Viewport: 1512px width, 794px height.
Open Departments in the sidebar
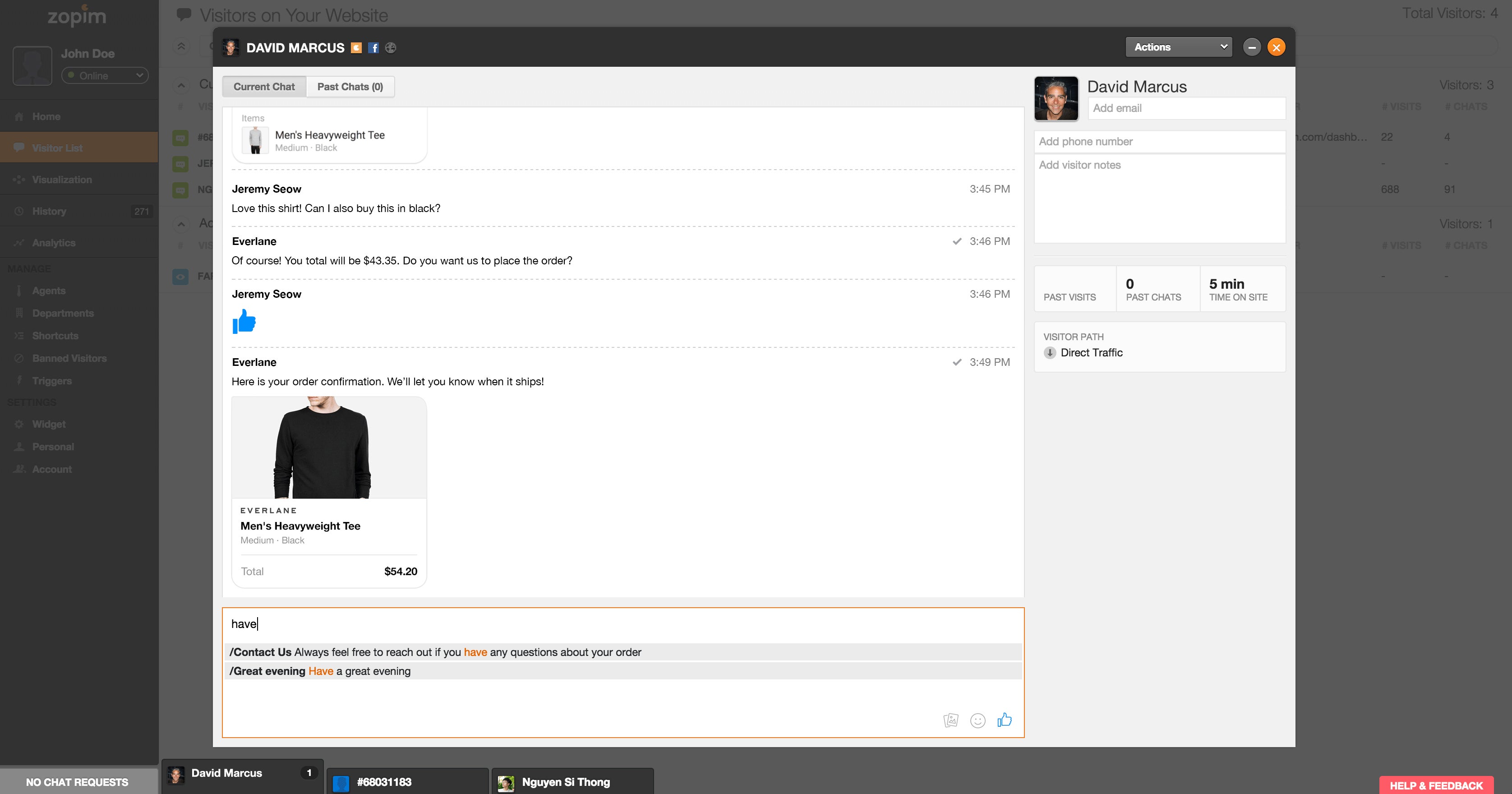(63, 314)
